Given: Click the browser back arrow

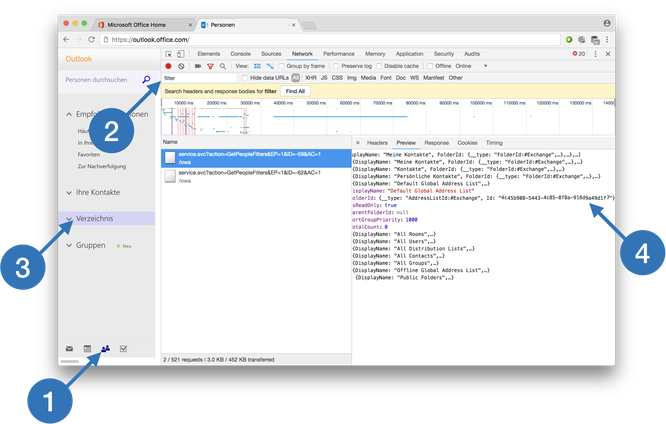Looking at the screenshot, I should coord(66,40).
